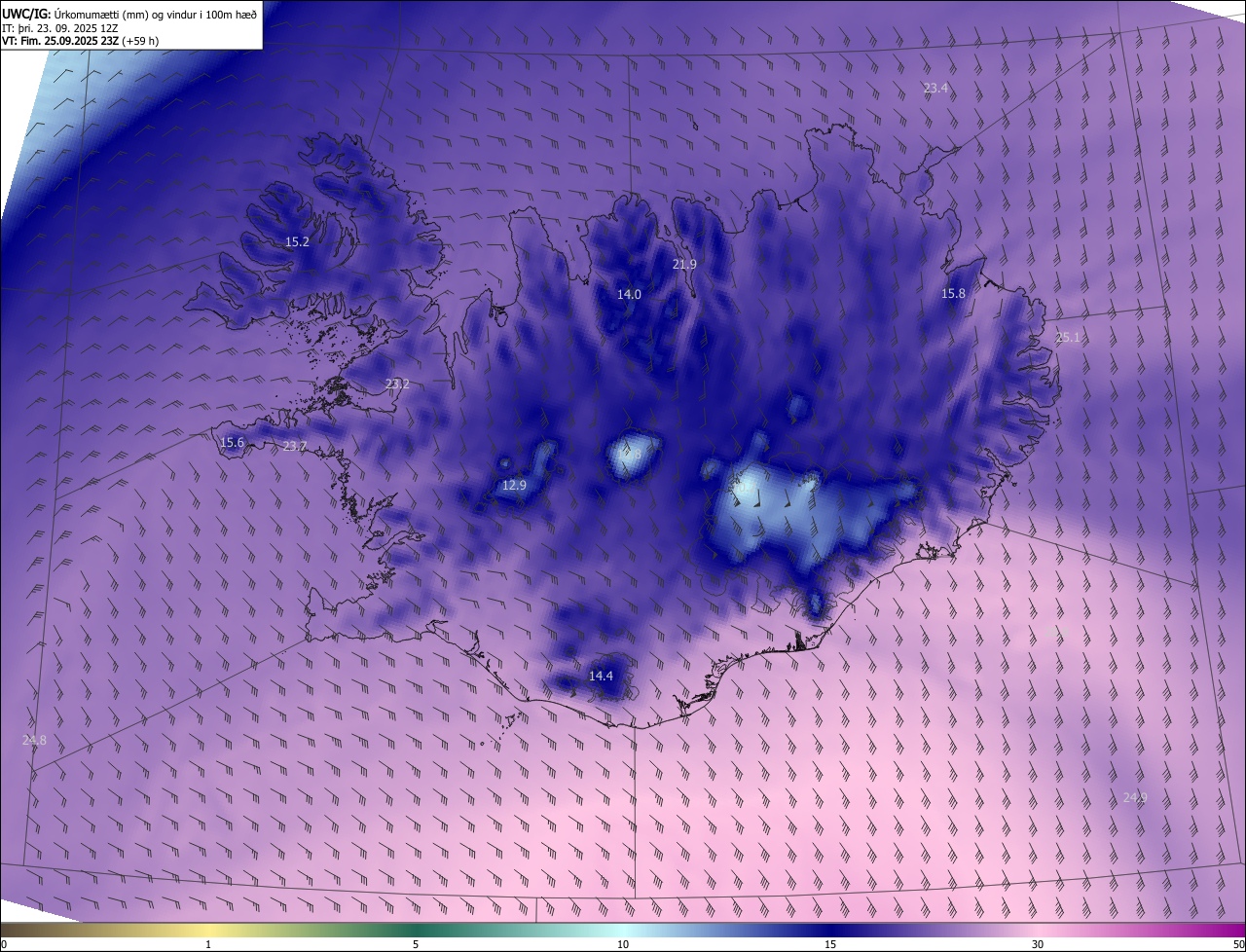Click the 23.7 value label
The image size is (1246, 952).
(294, 447)
